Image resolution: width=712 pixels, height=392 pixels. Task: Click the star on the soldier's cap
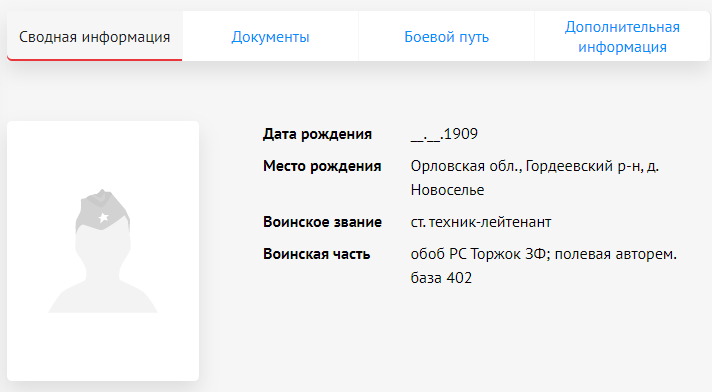(x=104, y=217)
